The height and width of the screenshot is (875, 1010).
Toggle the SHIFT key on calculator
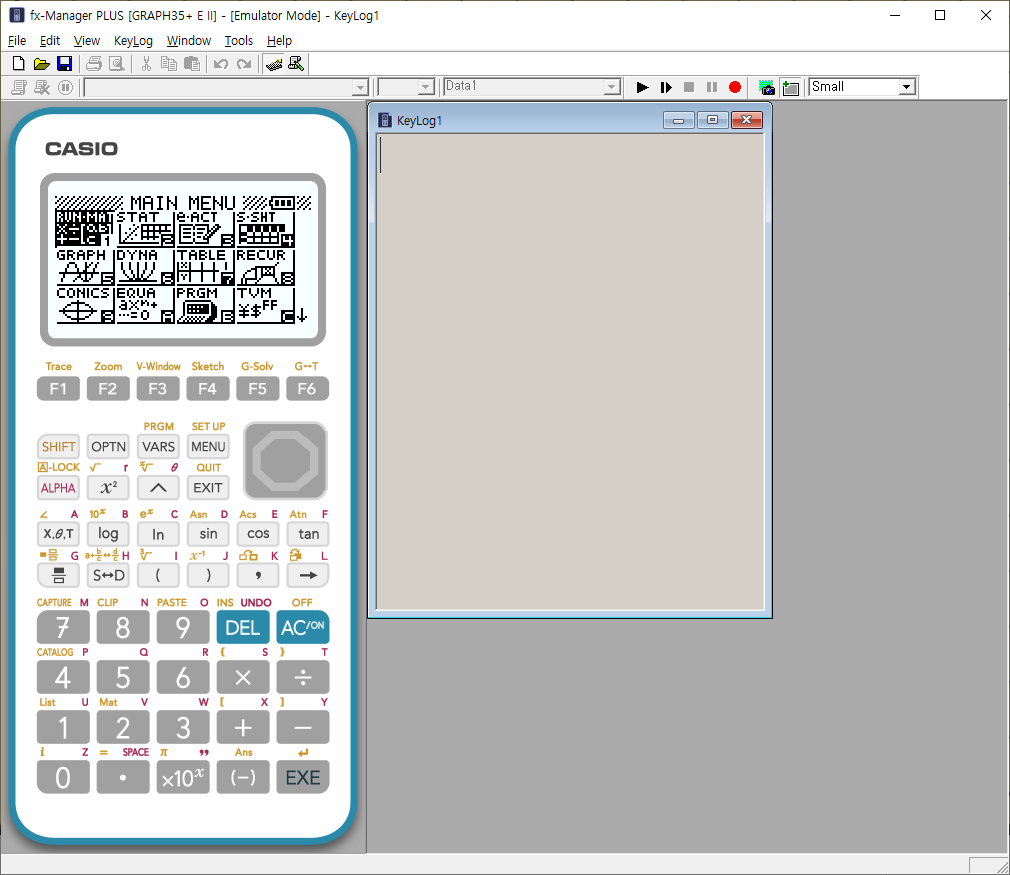tap(59, 447)
